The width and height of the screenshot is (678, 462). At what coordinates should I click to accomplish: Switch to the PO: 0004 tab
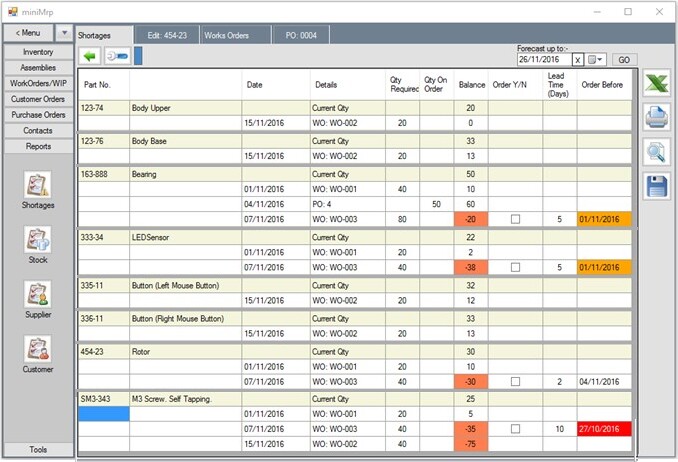pyautogui.click(x=301, y=35)
